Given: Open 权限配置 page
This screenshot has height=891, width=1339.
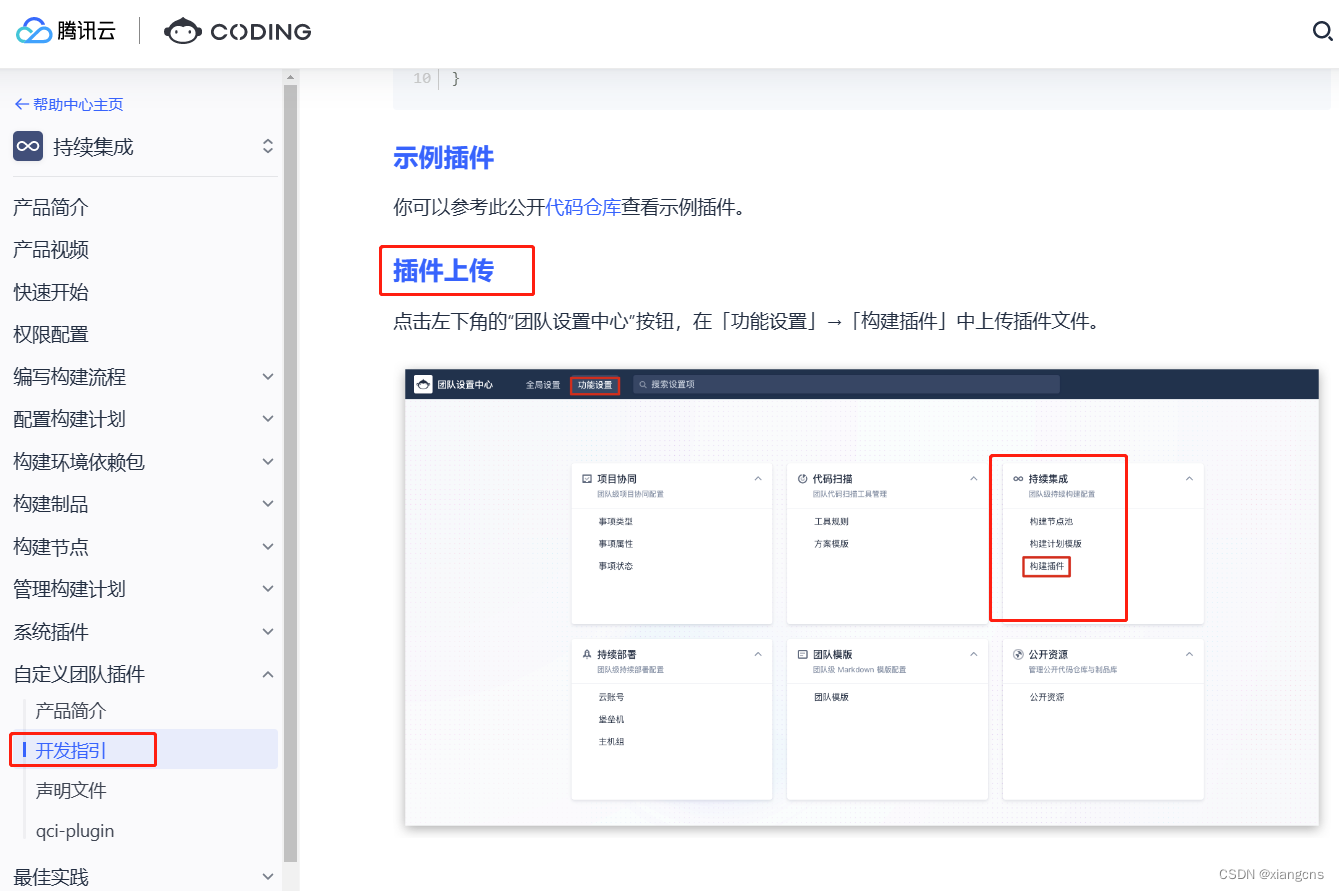Looking at the screenshot, I should 51,334.
